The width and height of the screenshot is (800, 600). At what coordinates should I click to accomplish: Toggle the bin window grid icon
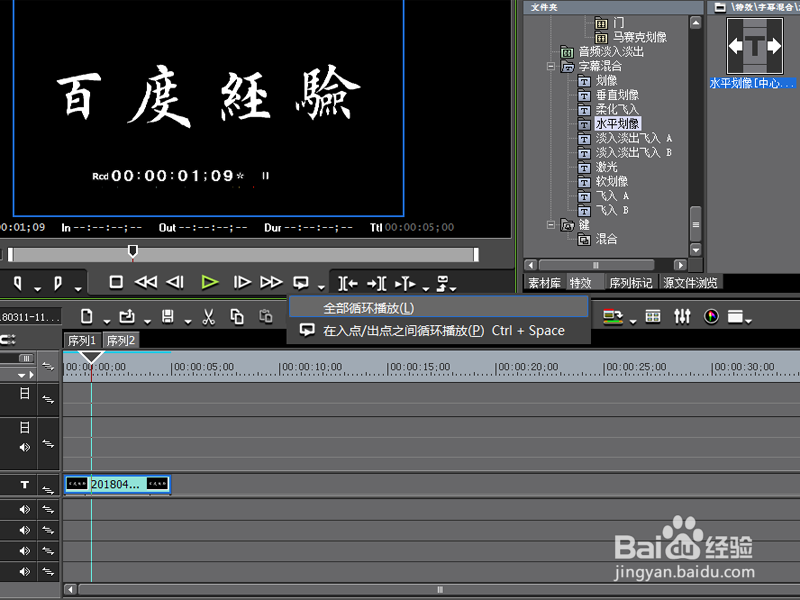tap(653, 317)
